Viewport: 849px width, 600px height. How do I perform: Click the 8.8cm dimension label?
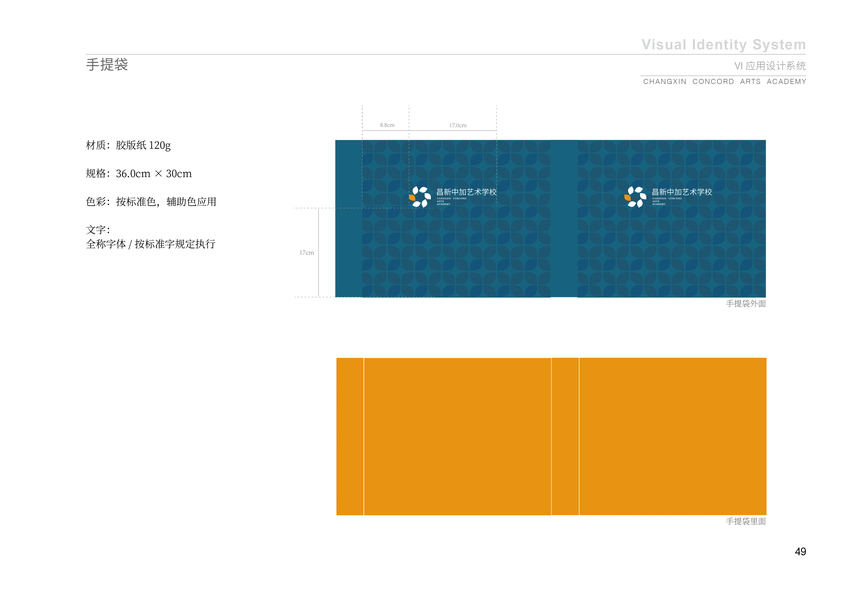(x=387, y=125)
